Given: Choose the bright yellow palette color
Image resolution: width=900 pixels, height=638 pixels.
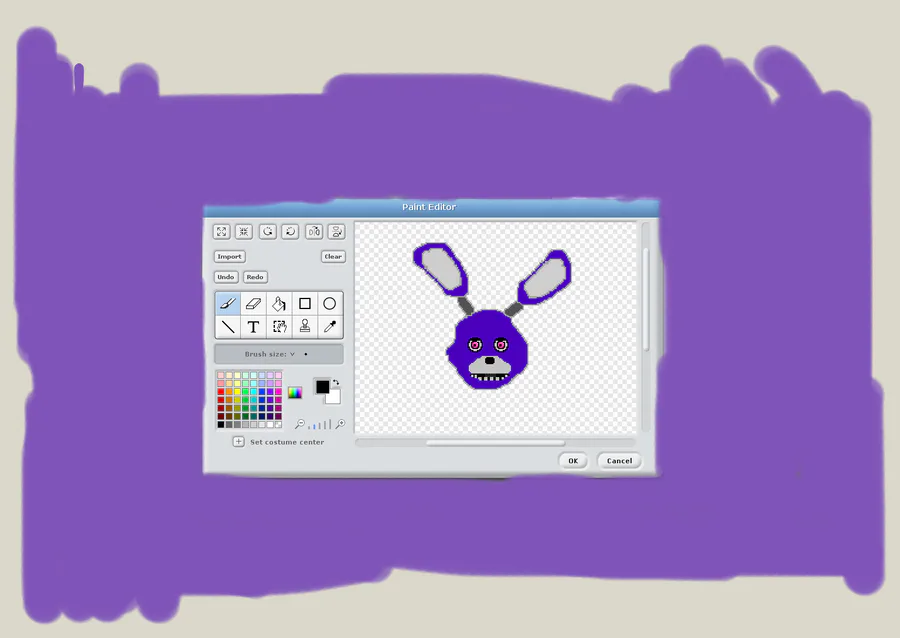Looking at the screenshot, I should coord(237,391).
